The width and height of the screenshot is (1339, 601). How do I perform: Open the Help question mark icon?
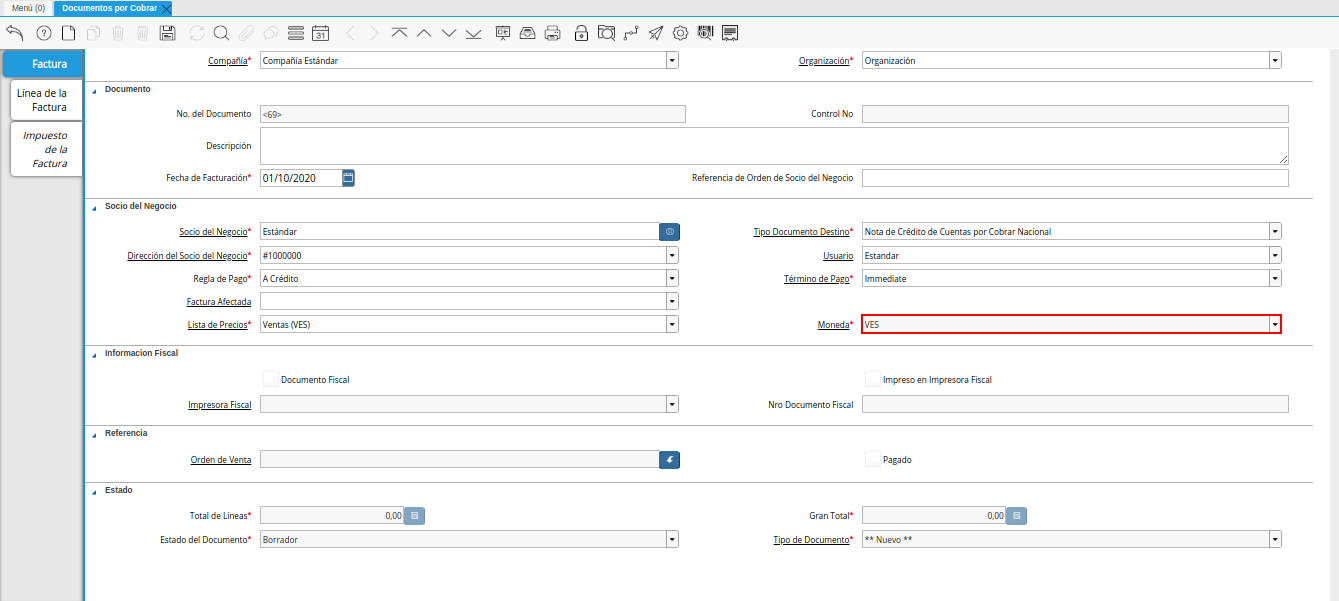click(x=43, y=33)
